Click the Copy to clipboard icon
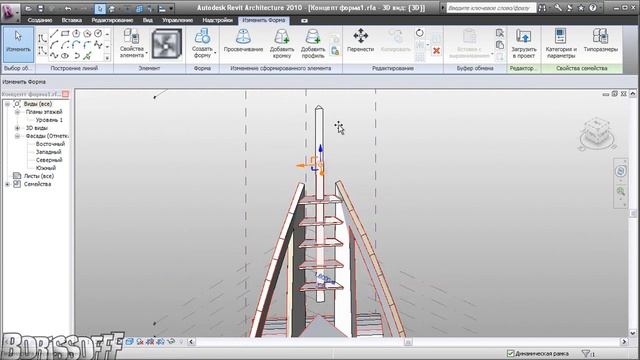The width and height of the screenshot is (640, 360). [x=500, y=45]
